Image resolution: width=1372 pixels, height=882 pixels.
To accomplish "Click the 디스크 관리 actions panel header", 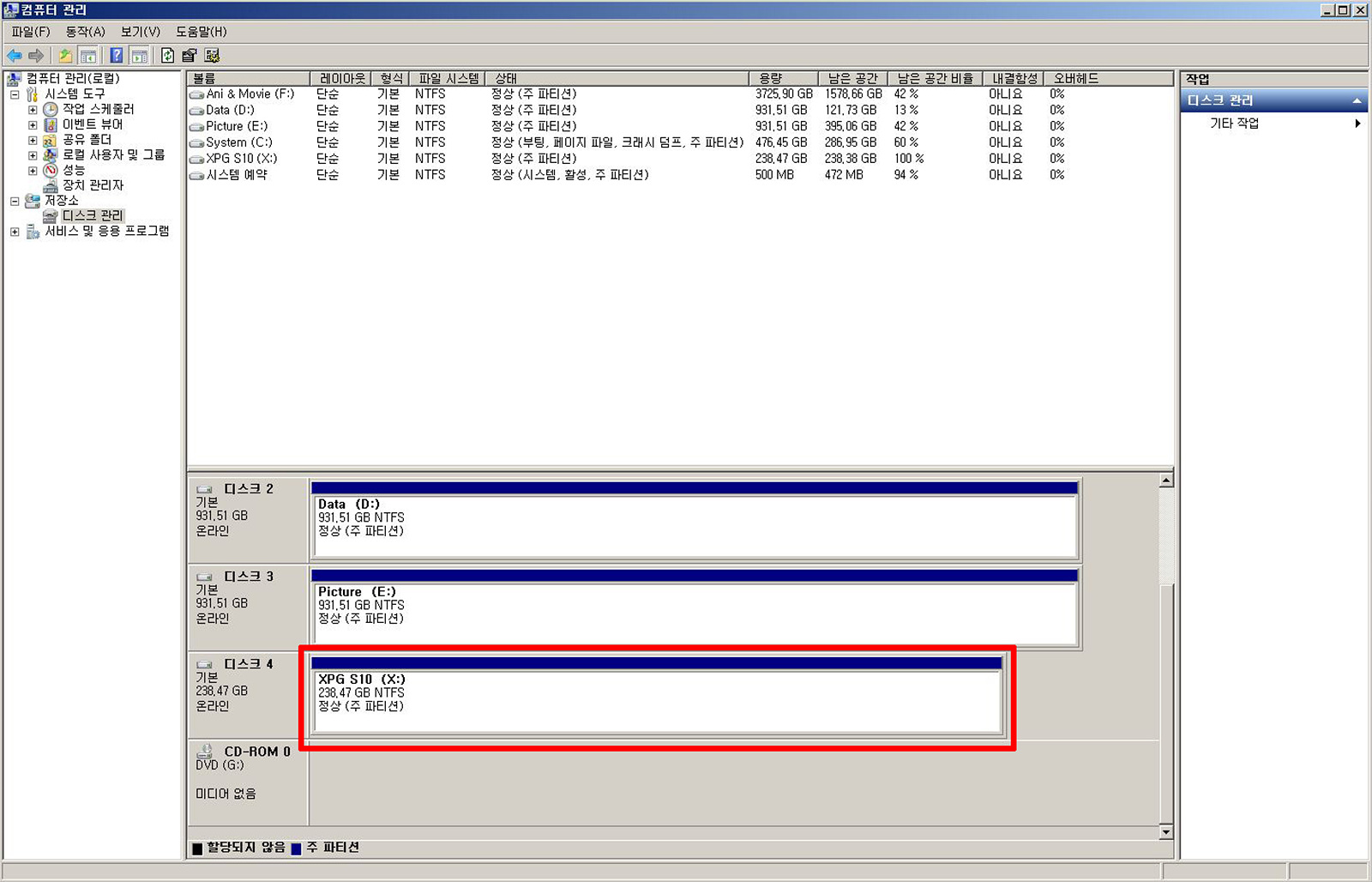I will 1235,100.
